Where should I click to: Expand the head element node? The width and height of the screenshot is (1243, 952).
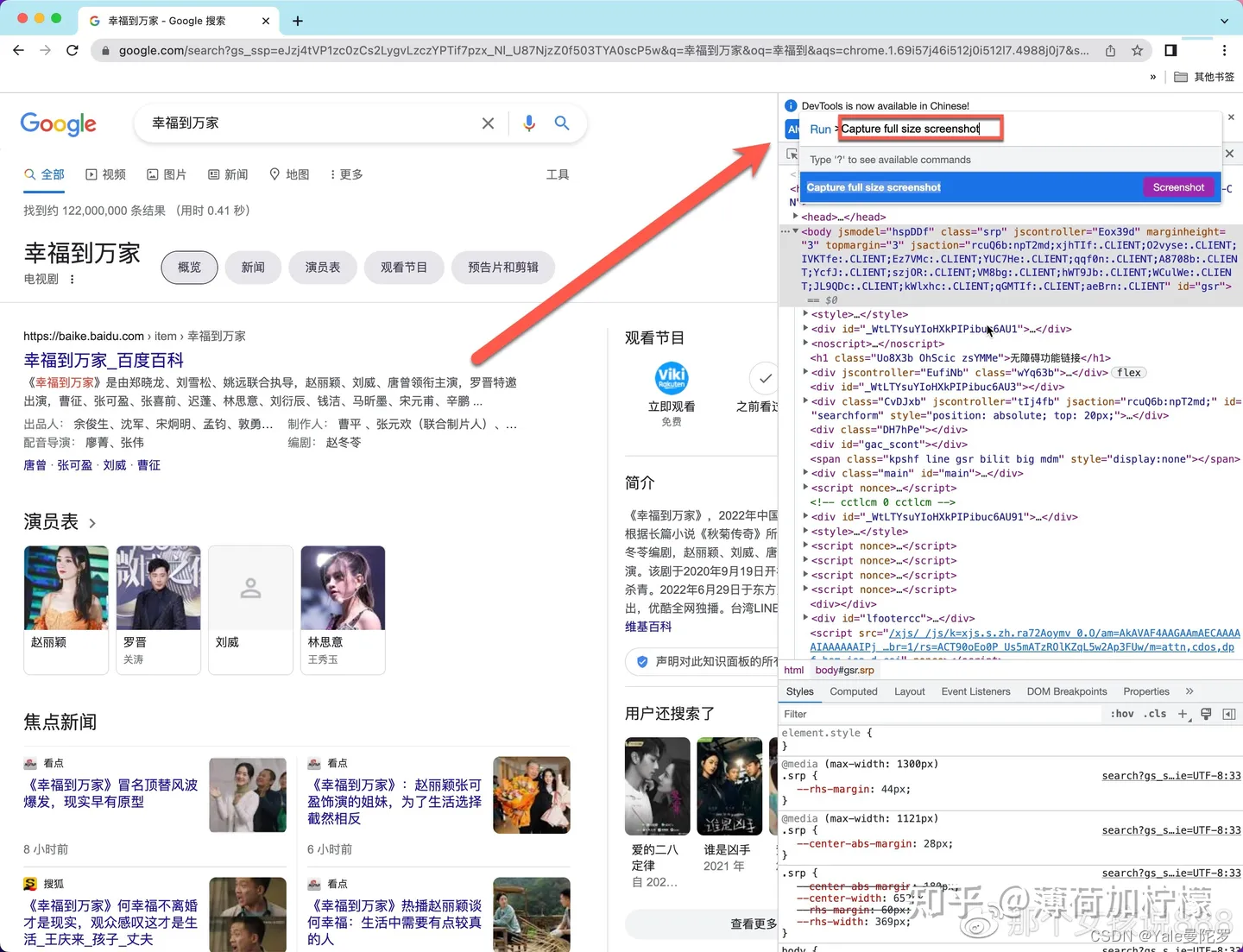tap(796, 216)
